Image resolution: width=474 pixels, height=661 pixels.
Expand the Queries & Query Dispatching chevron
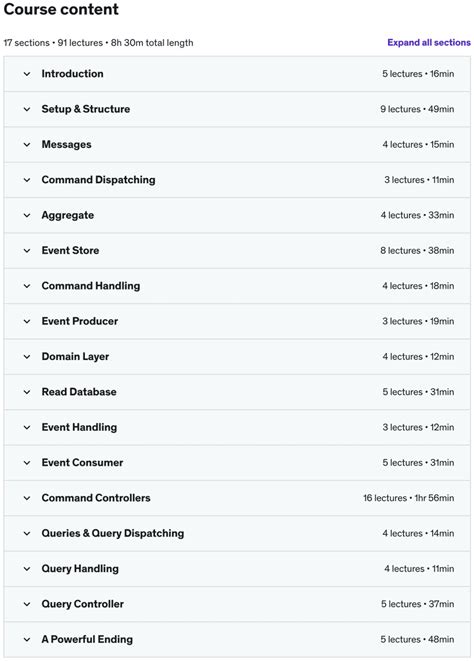tap(27, 534)
